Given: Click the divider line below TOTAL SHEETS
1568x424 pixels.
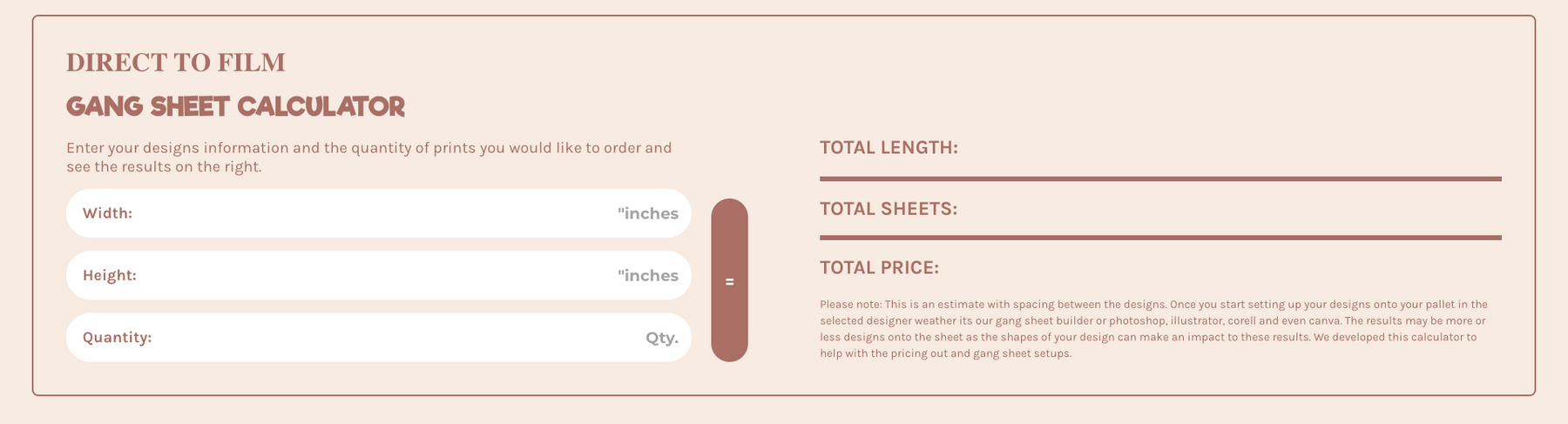Looking at the screenshot, I should 1160,237.
